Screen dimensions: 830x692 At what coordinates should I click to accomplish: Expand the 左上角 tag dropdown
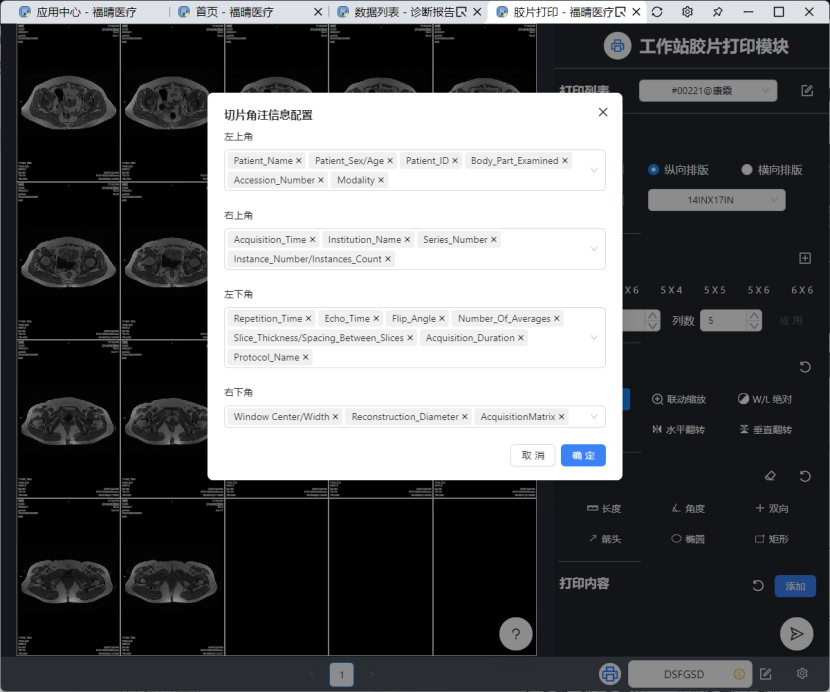(594, 170)
